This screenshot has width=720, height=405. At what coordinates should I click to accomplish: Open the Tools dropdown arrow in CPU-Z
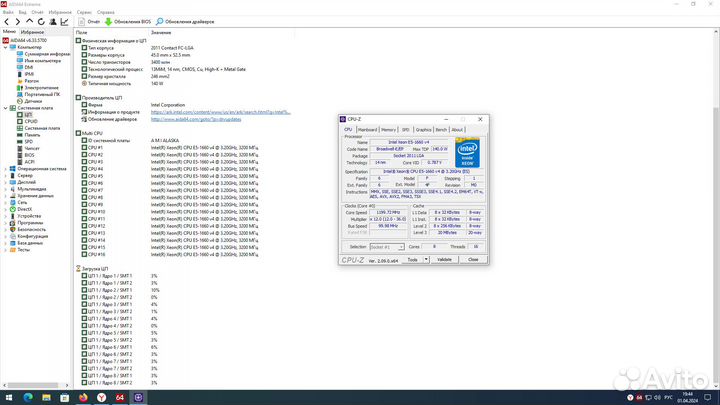click(425, 259)
